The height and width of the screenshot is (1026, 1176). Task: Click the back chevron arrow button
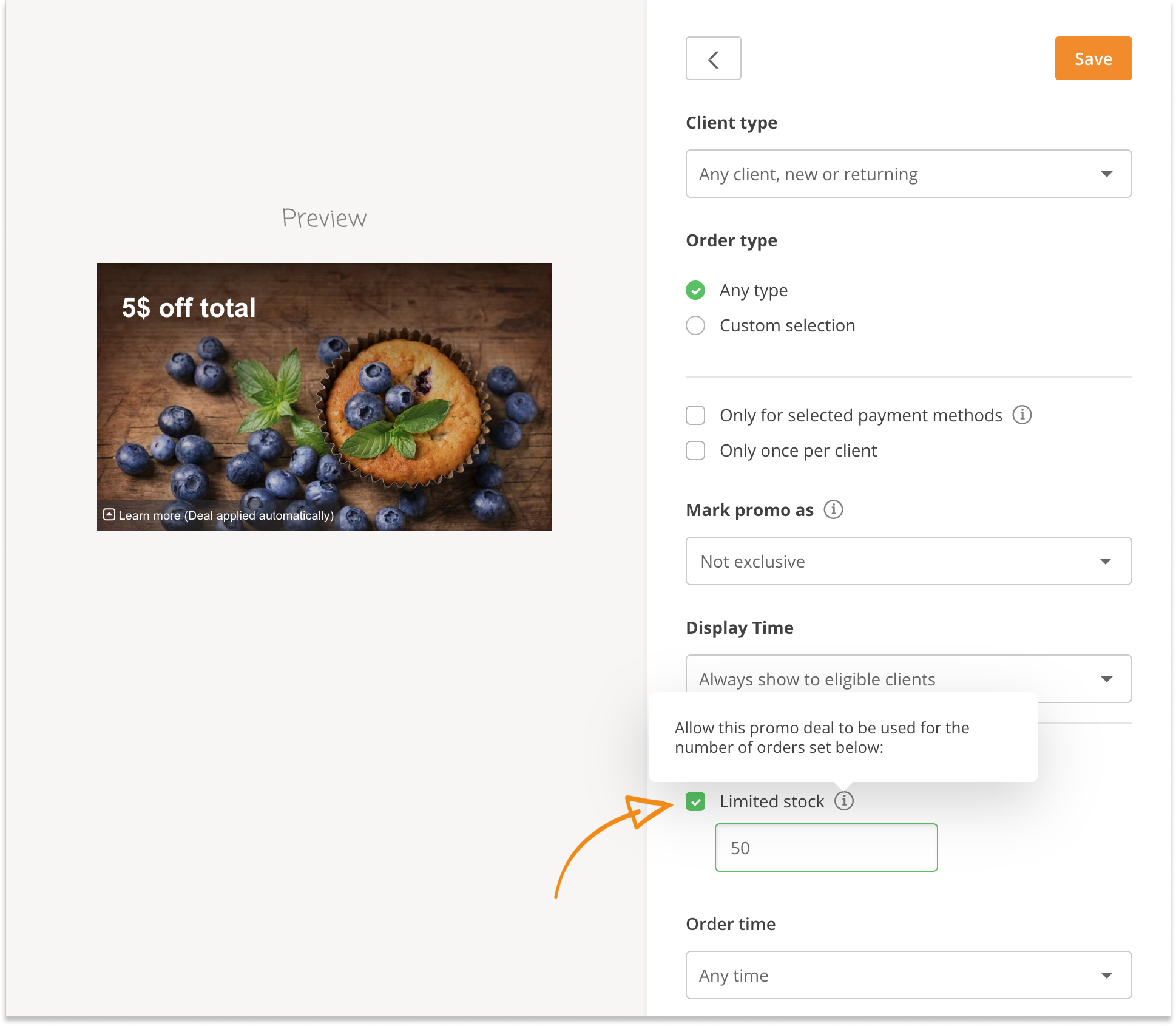[x=713, y=59]
